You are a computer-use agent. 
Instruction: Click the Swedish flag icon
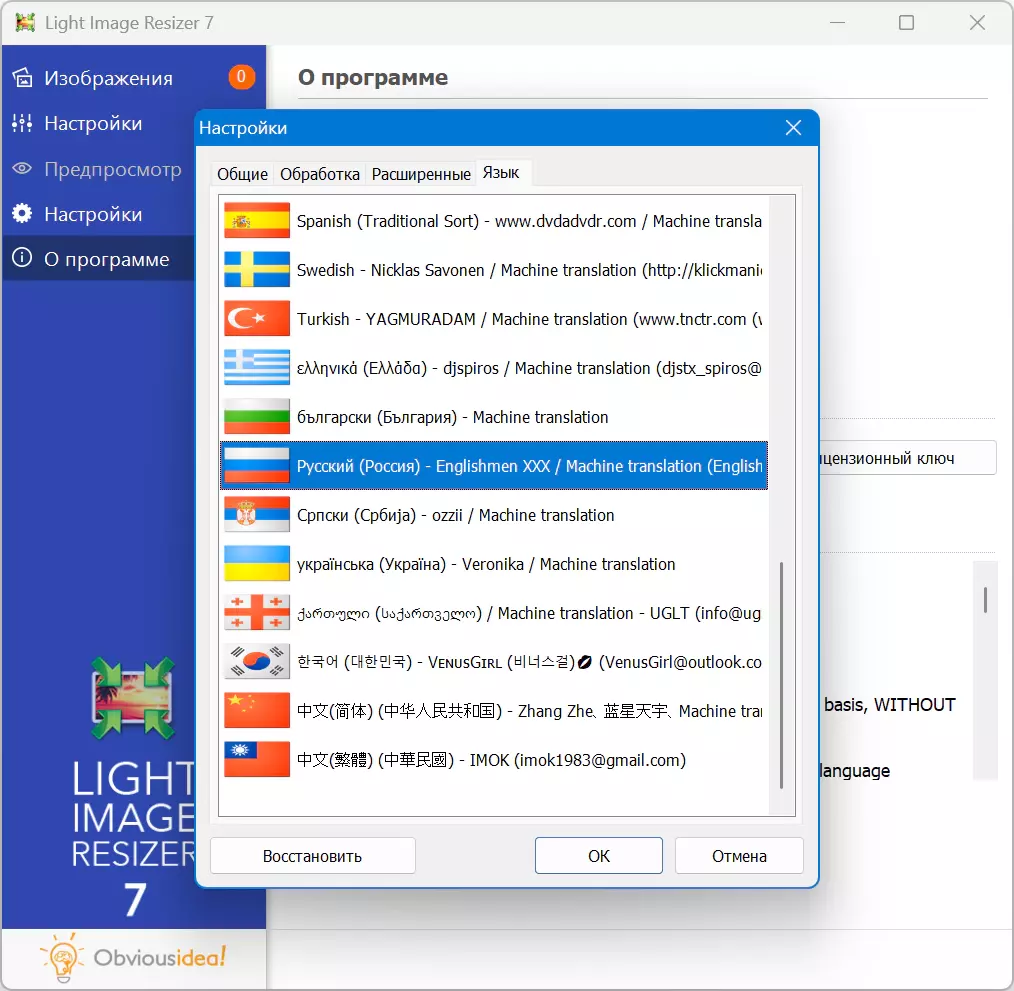pyautogui.click(x=257, y=270)
